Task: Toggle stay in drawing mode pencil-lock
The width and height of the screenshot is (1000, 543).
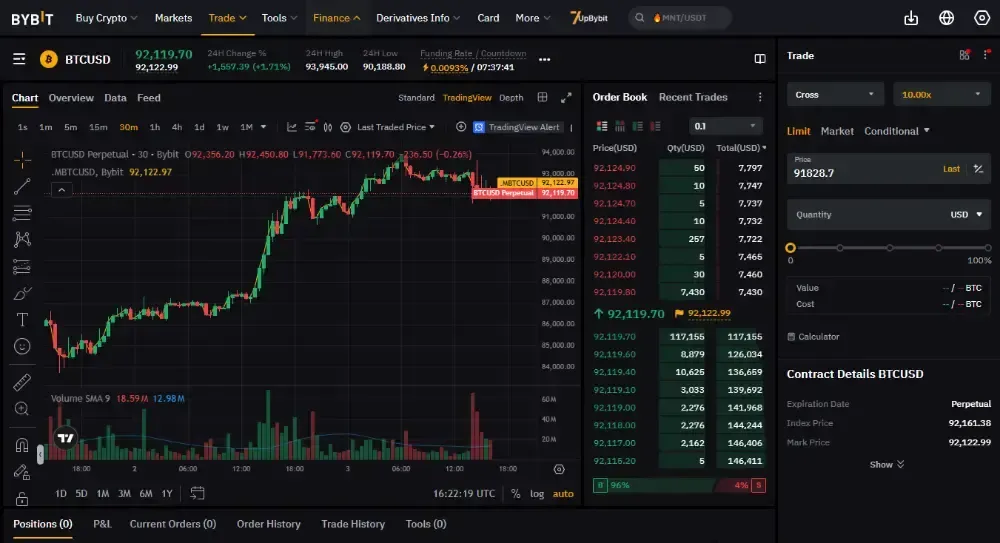Action: coord(22,472)
